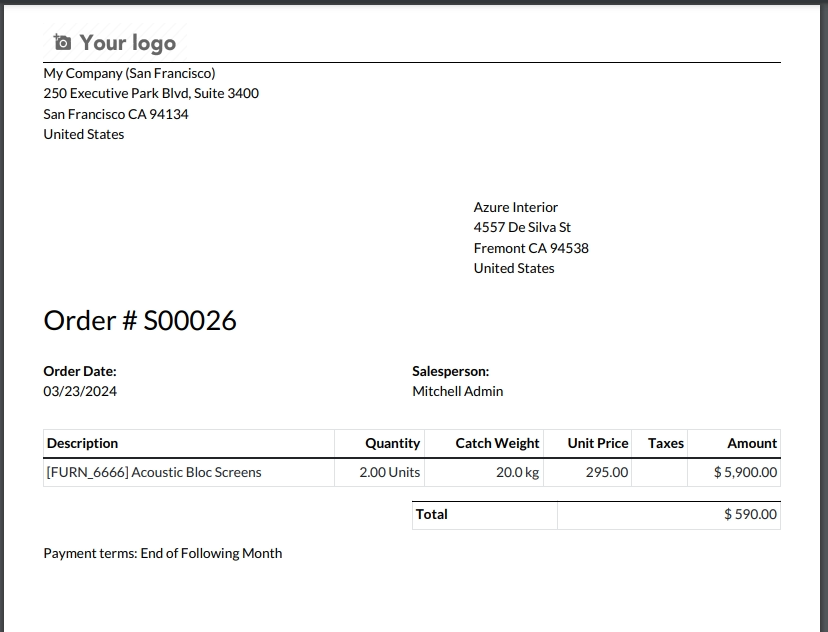Click the quantity cell "2.00 Units"
Image resolution: width=828 pixels, height=632 pixels.
pyautogui.click(x=390, y=472)
